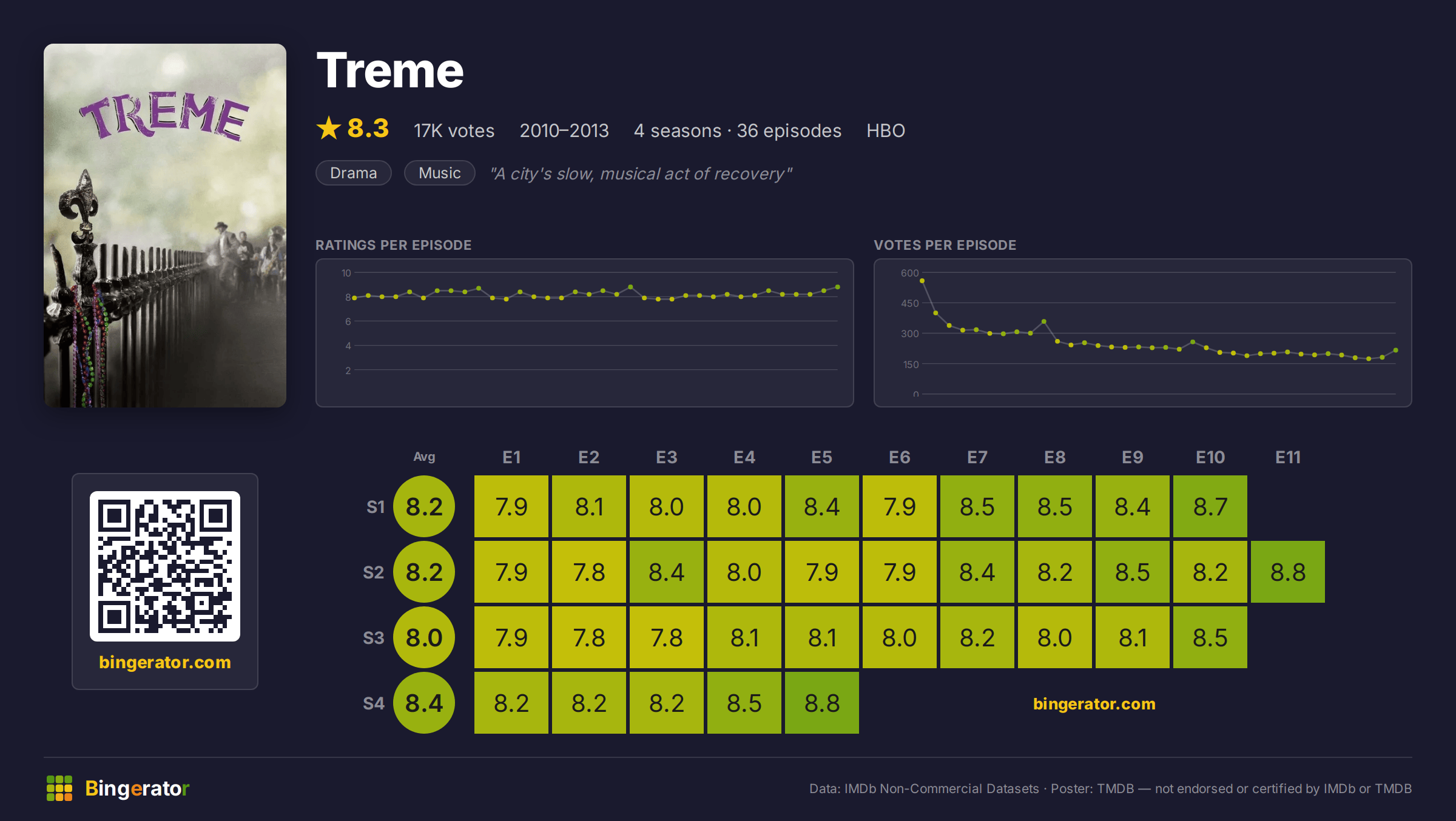Select S4 E5 cell rated 8.8
Screen dimensions: 1456x821
(822, 703)
